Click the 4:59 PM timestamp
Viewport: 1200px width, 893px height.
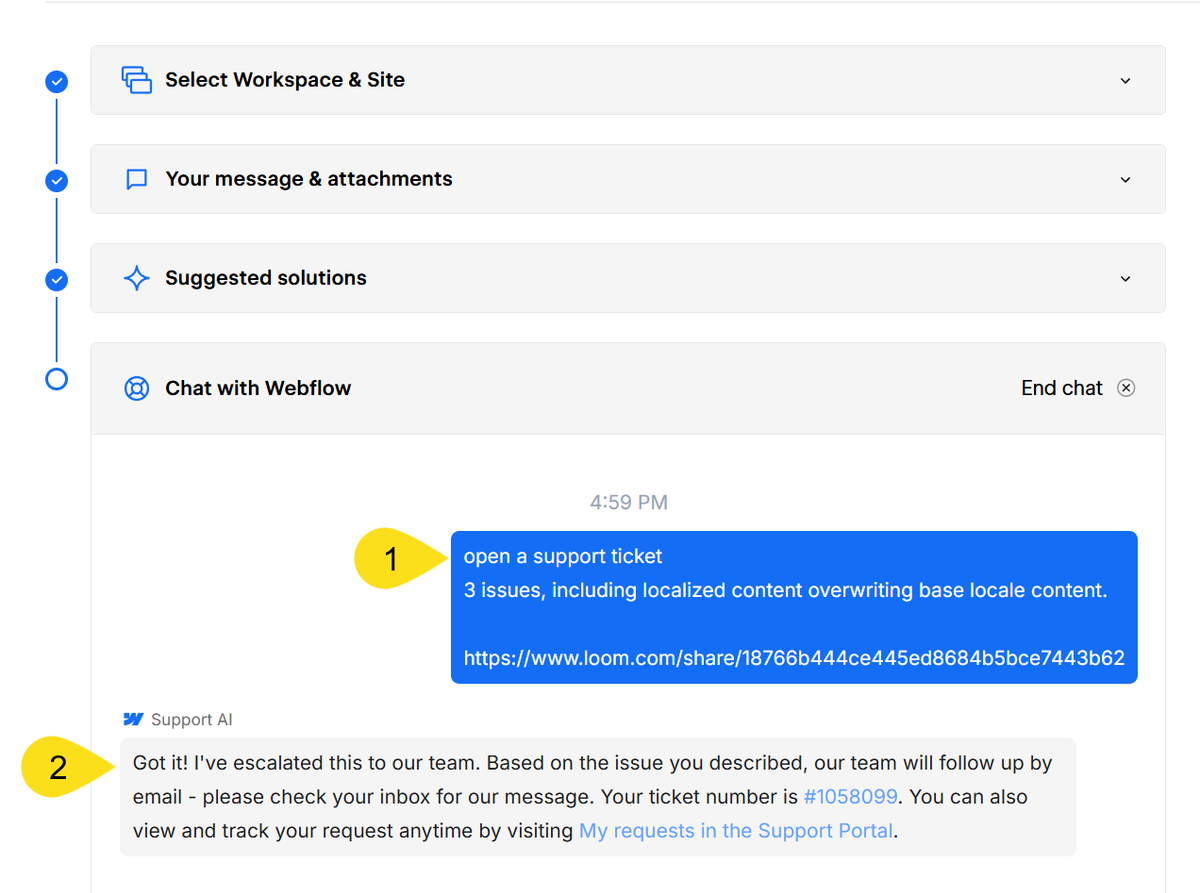(x=629, y=502)
